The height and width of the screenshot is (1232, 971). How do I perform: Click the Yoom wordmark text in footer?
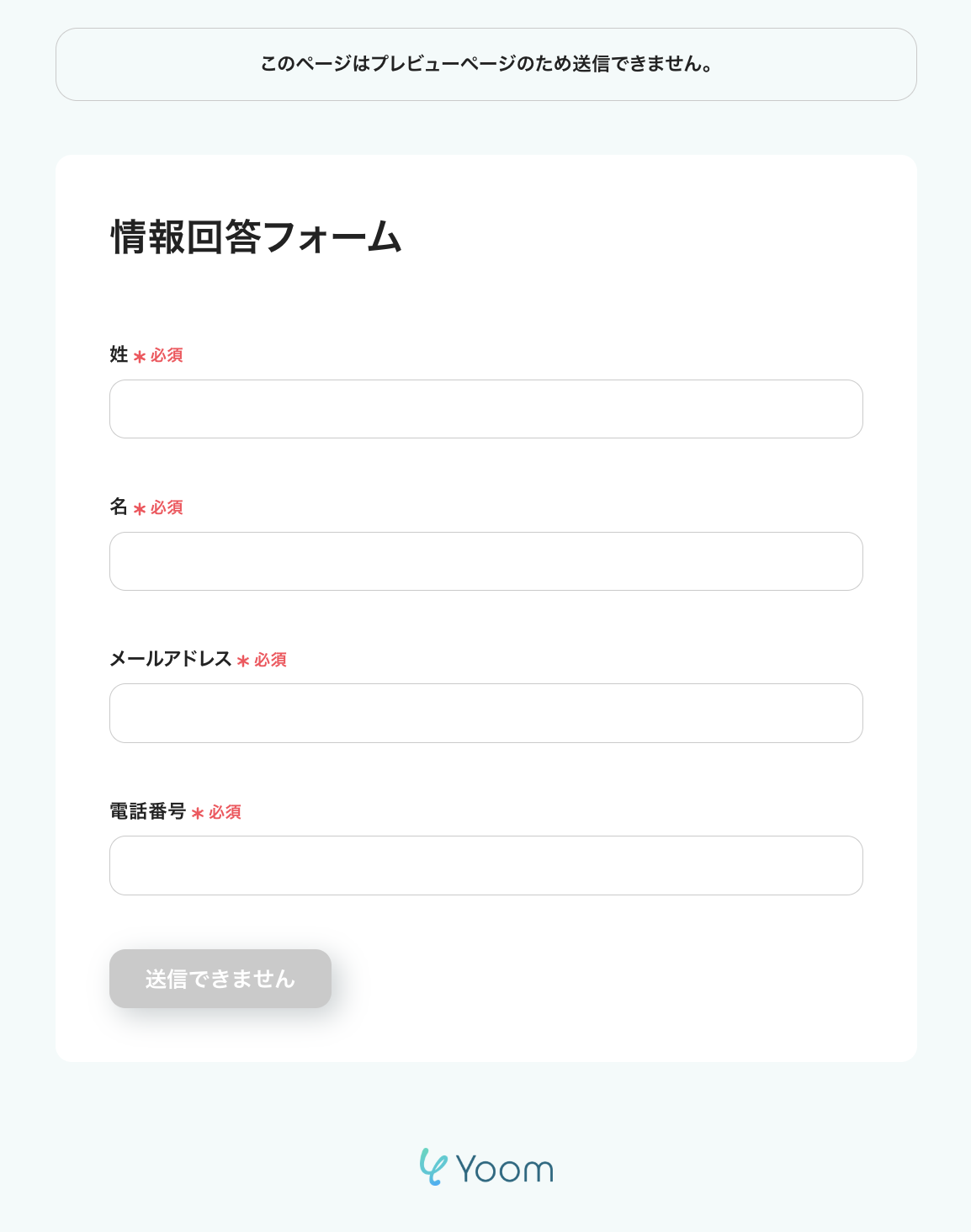click(504, 1170)
